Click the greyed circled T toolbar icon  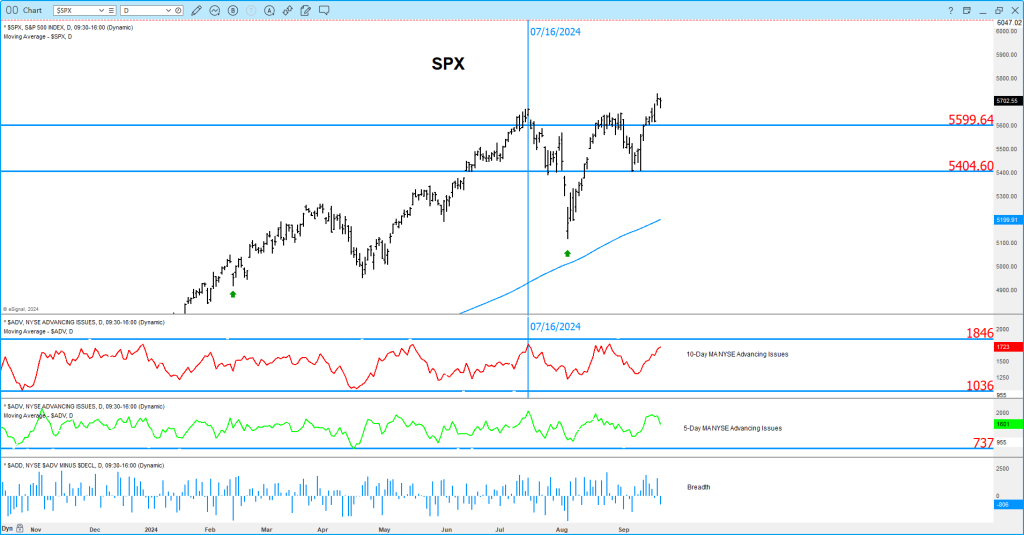[x=251, y=10]
